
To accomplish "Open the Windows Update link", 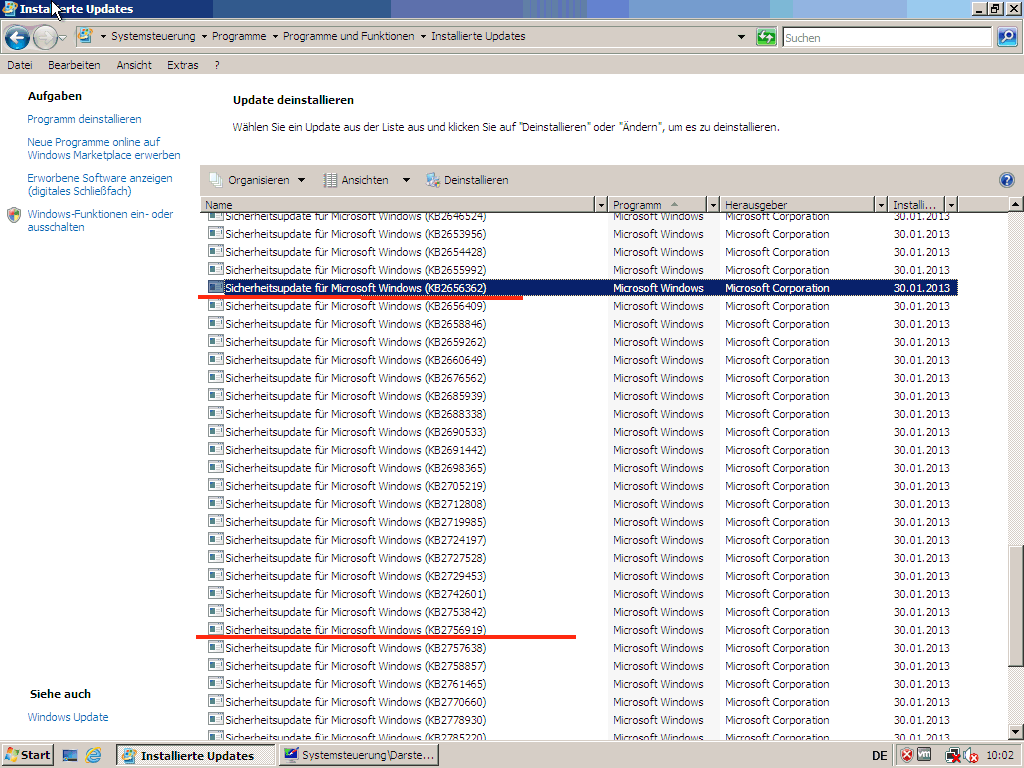I will [x=68, y=717].
